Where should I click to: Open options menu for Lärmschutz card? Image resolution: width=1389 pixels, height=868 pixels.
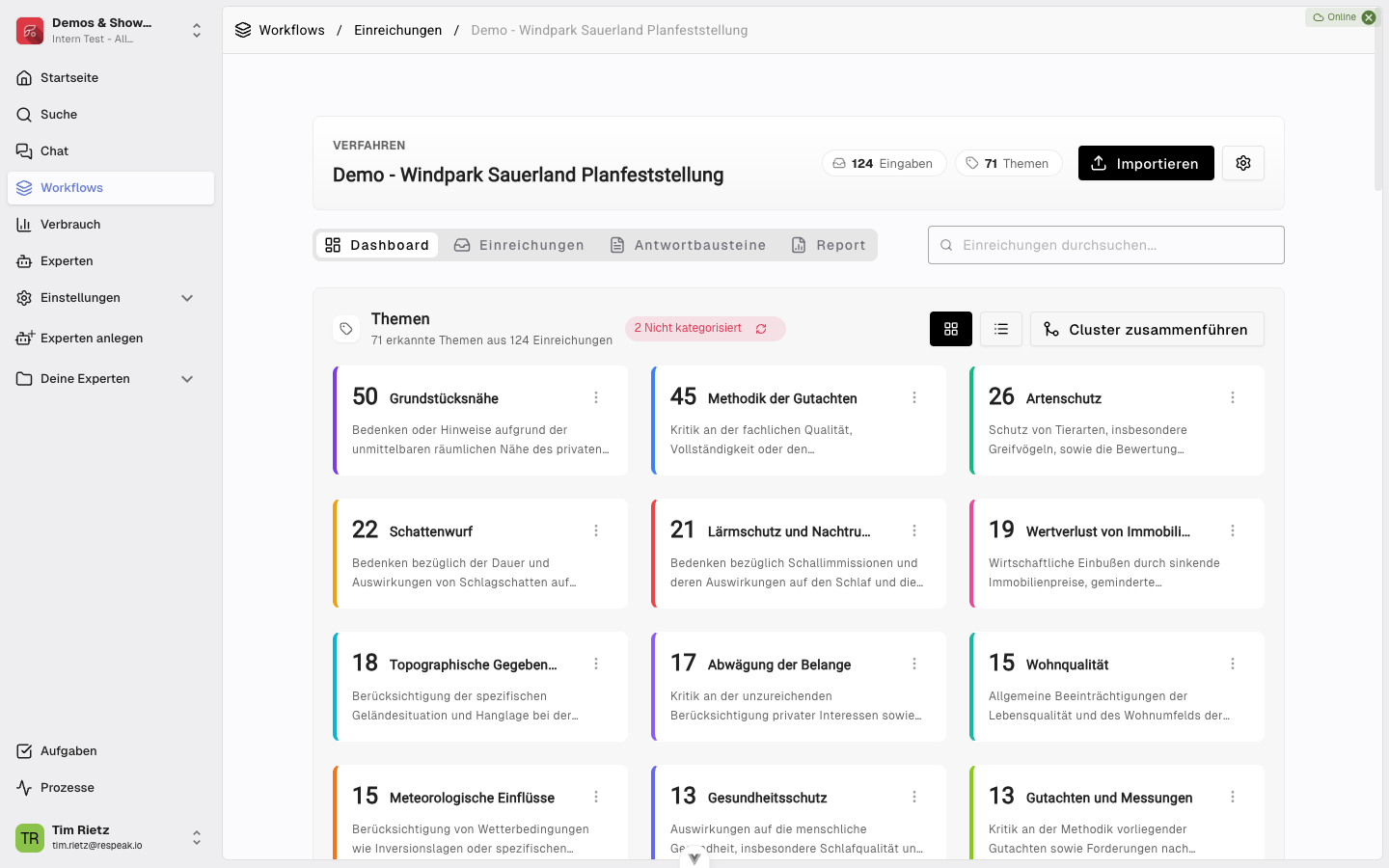click(914, 530)
